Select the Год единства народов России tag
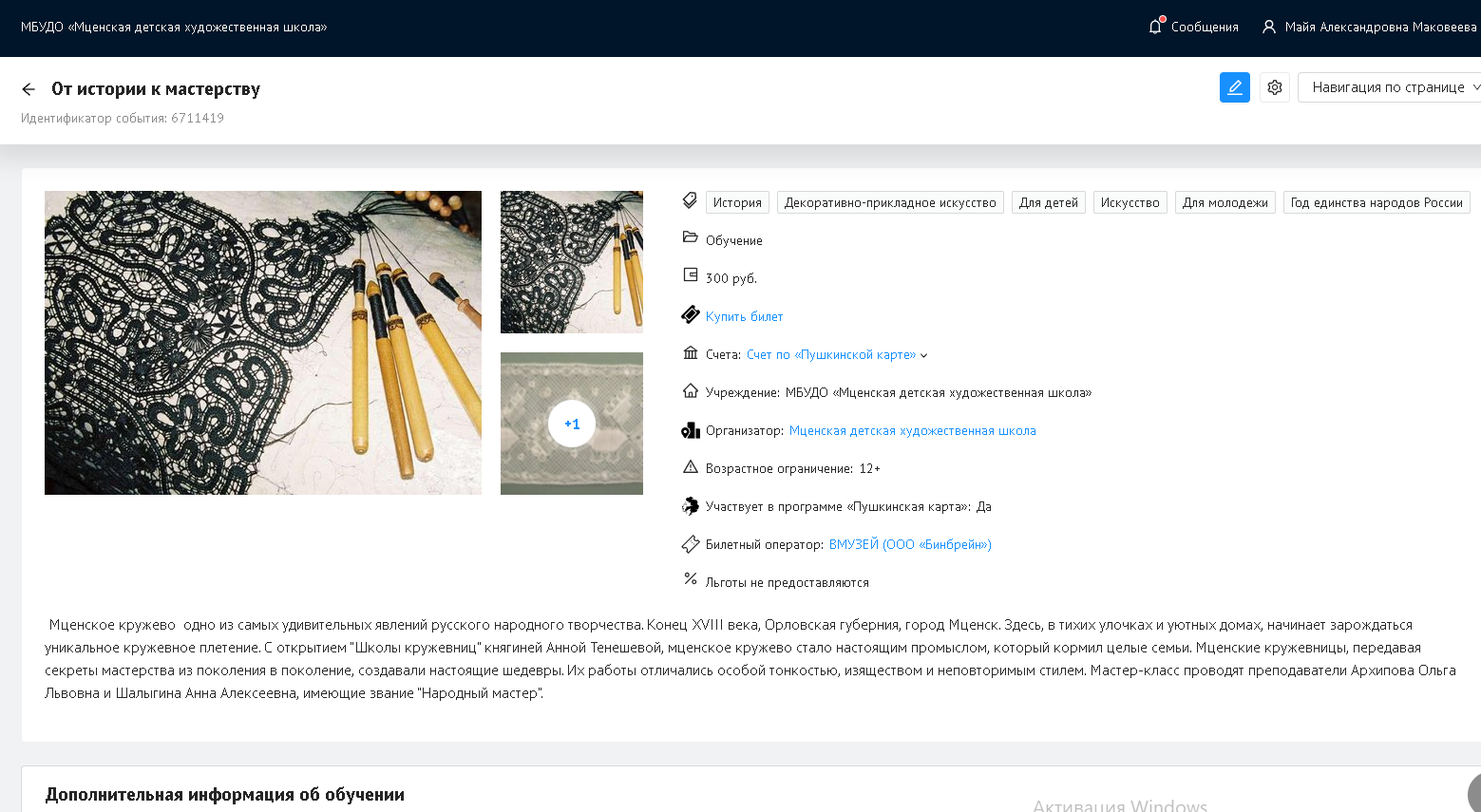The image size is (1481, 812). tap(1376, 202)
